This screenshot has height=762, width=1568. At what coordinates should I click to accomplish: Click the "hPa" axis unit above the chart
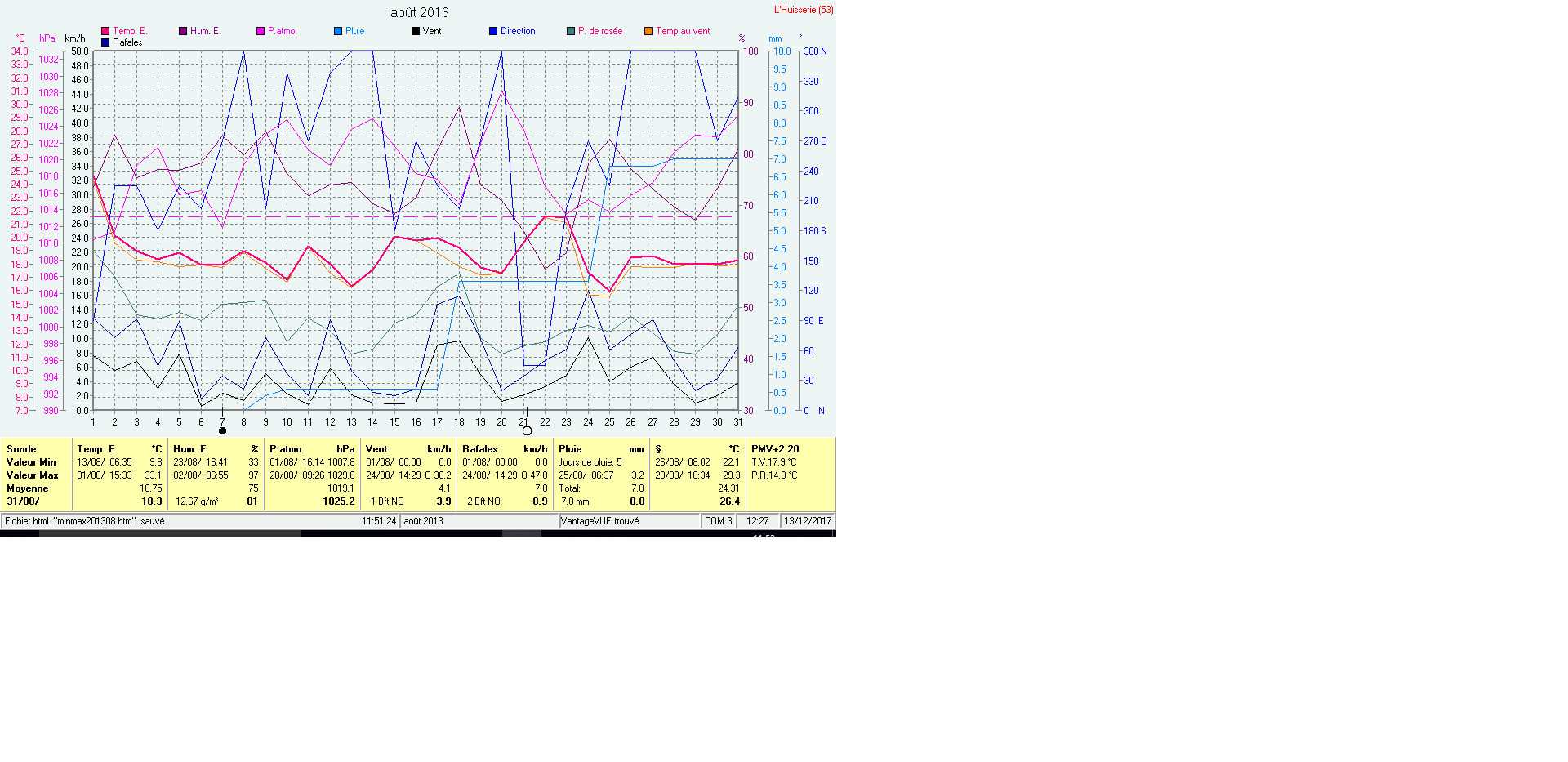[47, 38]
